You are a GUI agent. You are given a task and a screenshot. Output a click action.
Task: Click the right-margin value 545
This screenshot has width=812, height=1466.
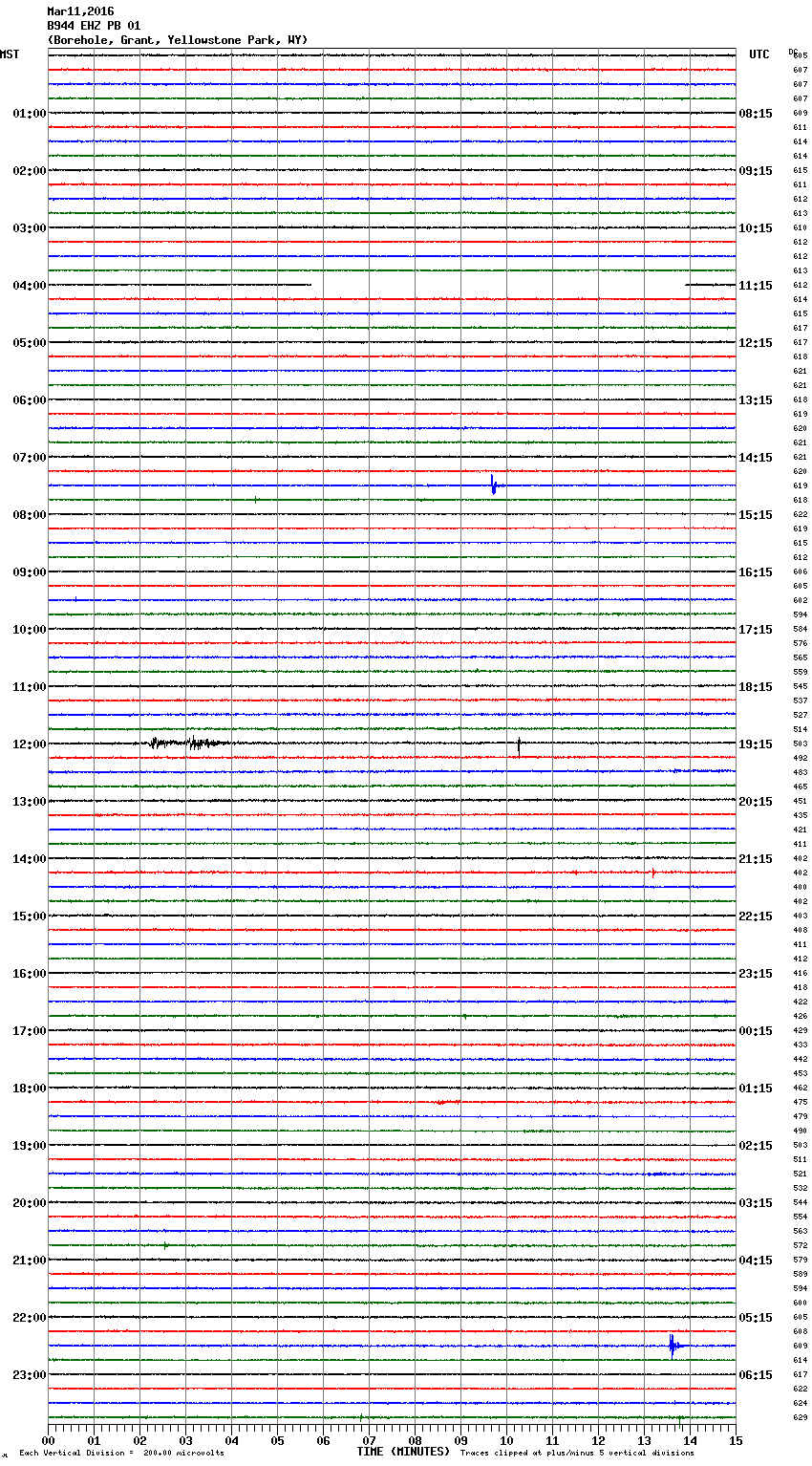[x=800, y=687]
